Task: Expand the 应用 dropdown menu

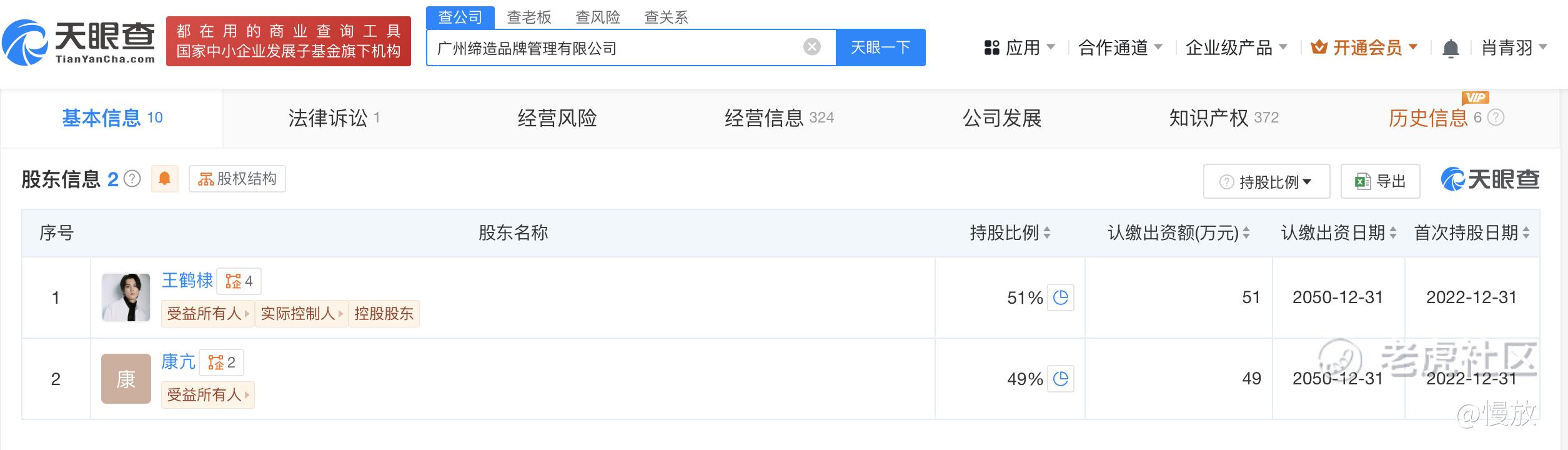Action: [x=1019, y=47]
